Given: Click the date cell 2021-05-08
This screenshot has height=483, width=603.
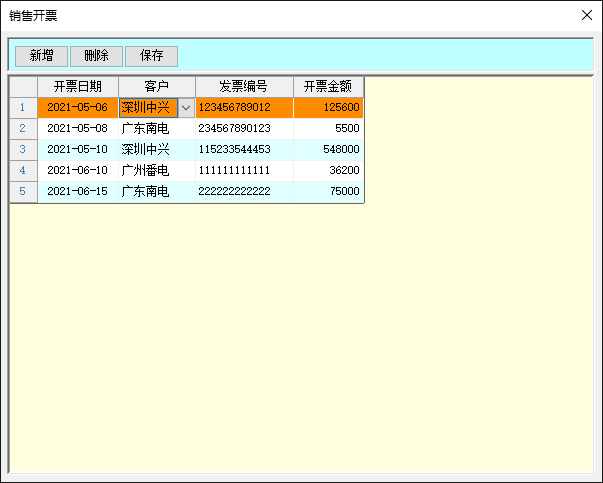Looking at the screenshot, I should [x=77, y=129].
